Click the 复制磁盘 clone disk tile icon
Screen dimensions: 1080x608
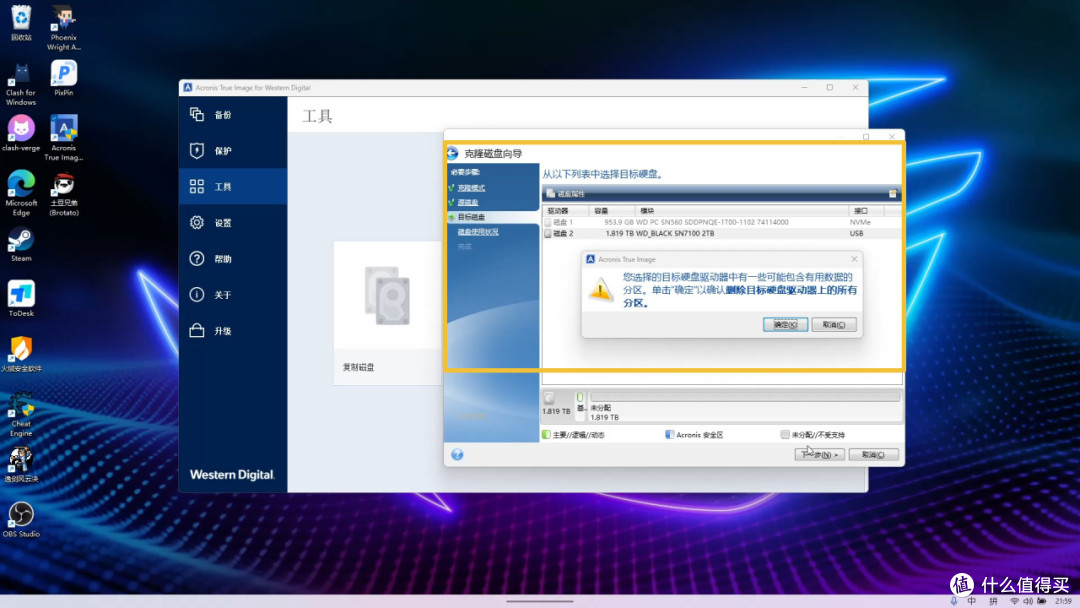pos(387,296)
